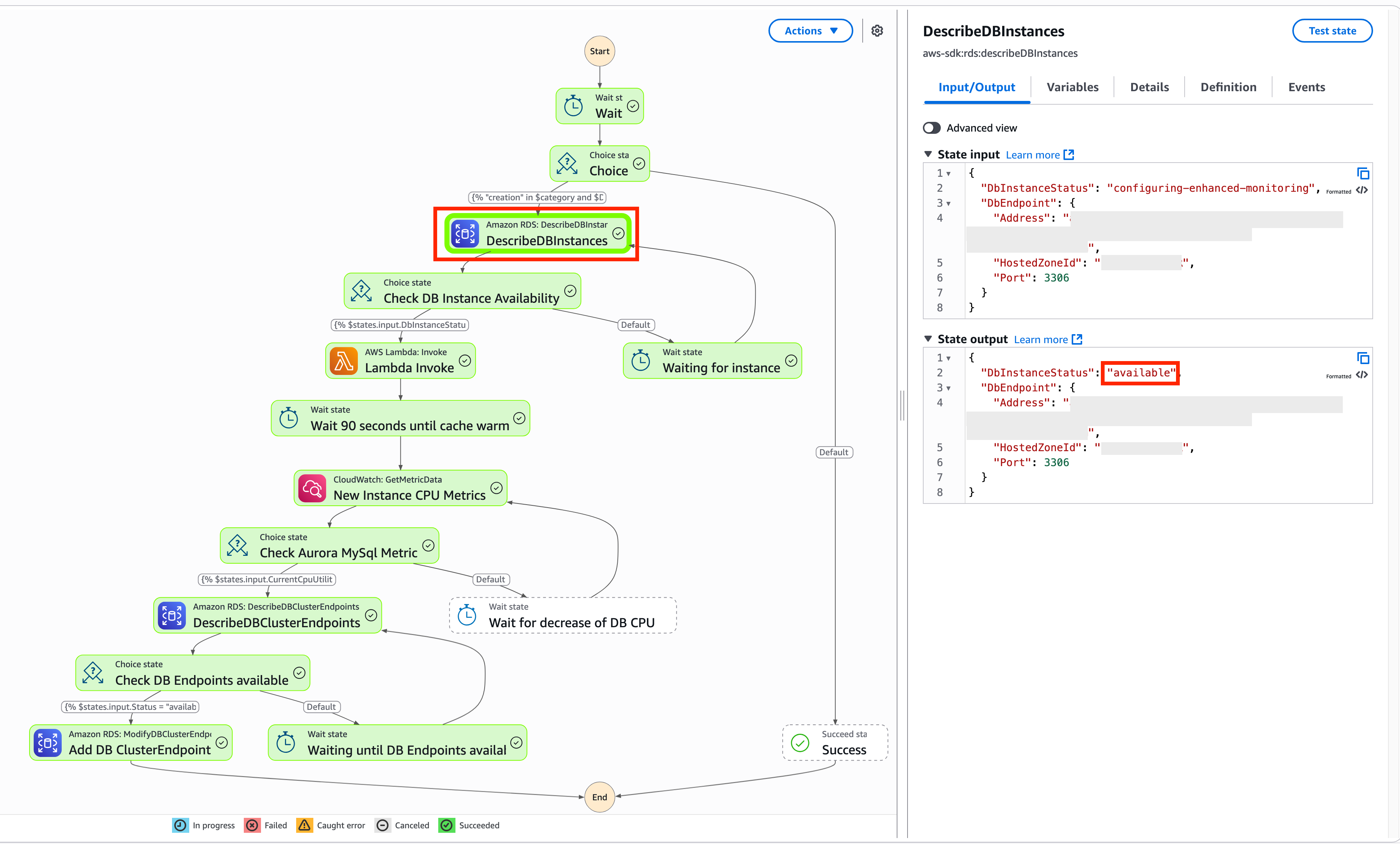Toggle formatted code view for State input
Image resolution: width=1400 pixels, height=847 pixels.
(x=1361, y=190)
